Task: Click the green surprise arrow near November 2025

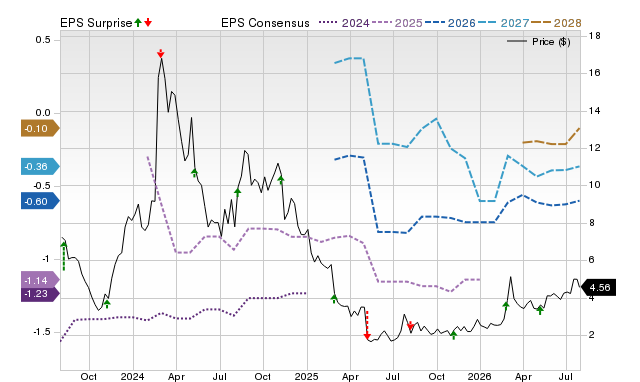Action: pyautogui.click(x=453, y=335)
